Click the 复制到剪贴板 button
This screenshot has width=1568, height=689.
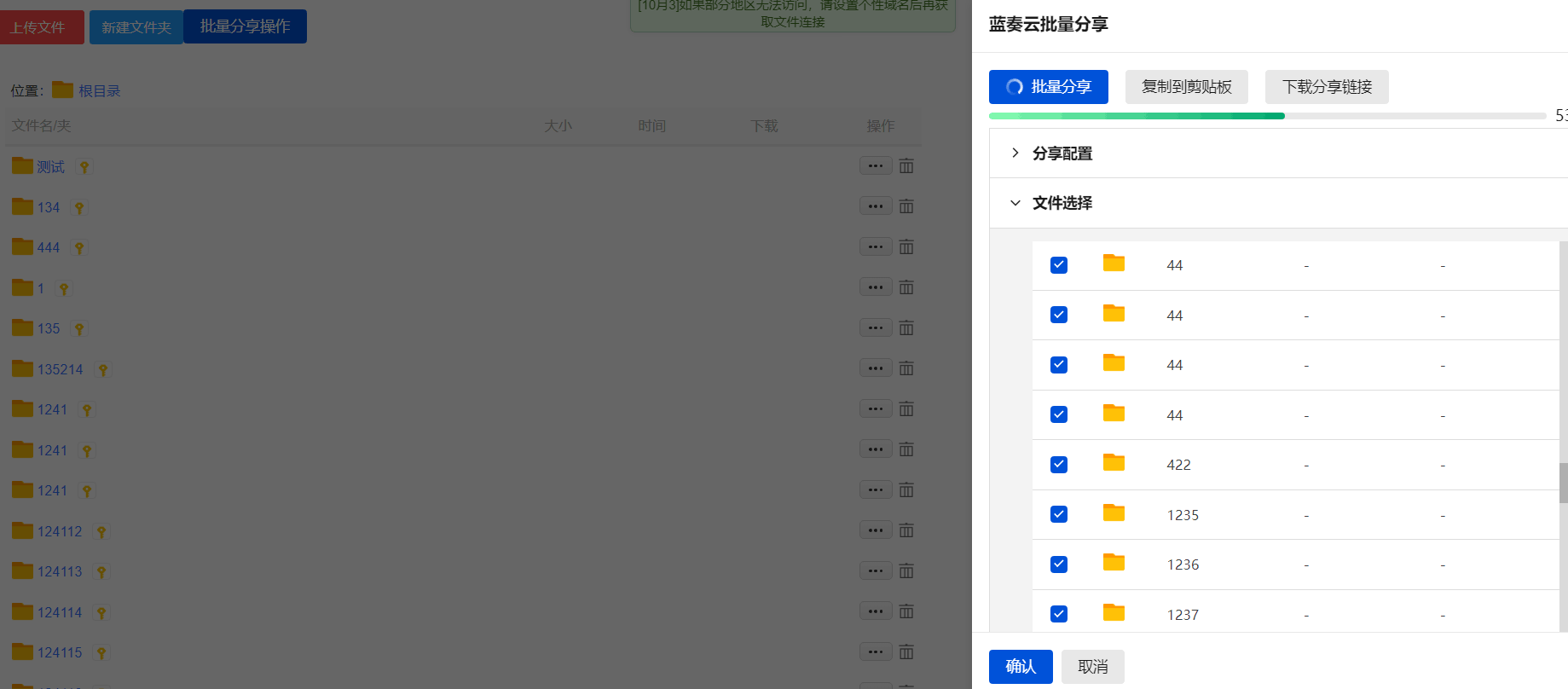click(x=1186, y=87)
